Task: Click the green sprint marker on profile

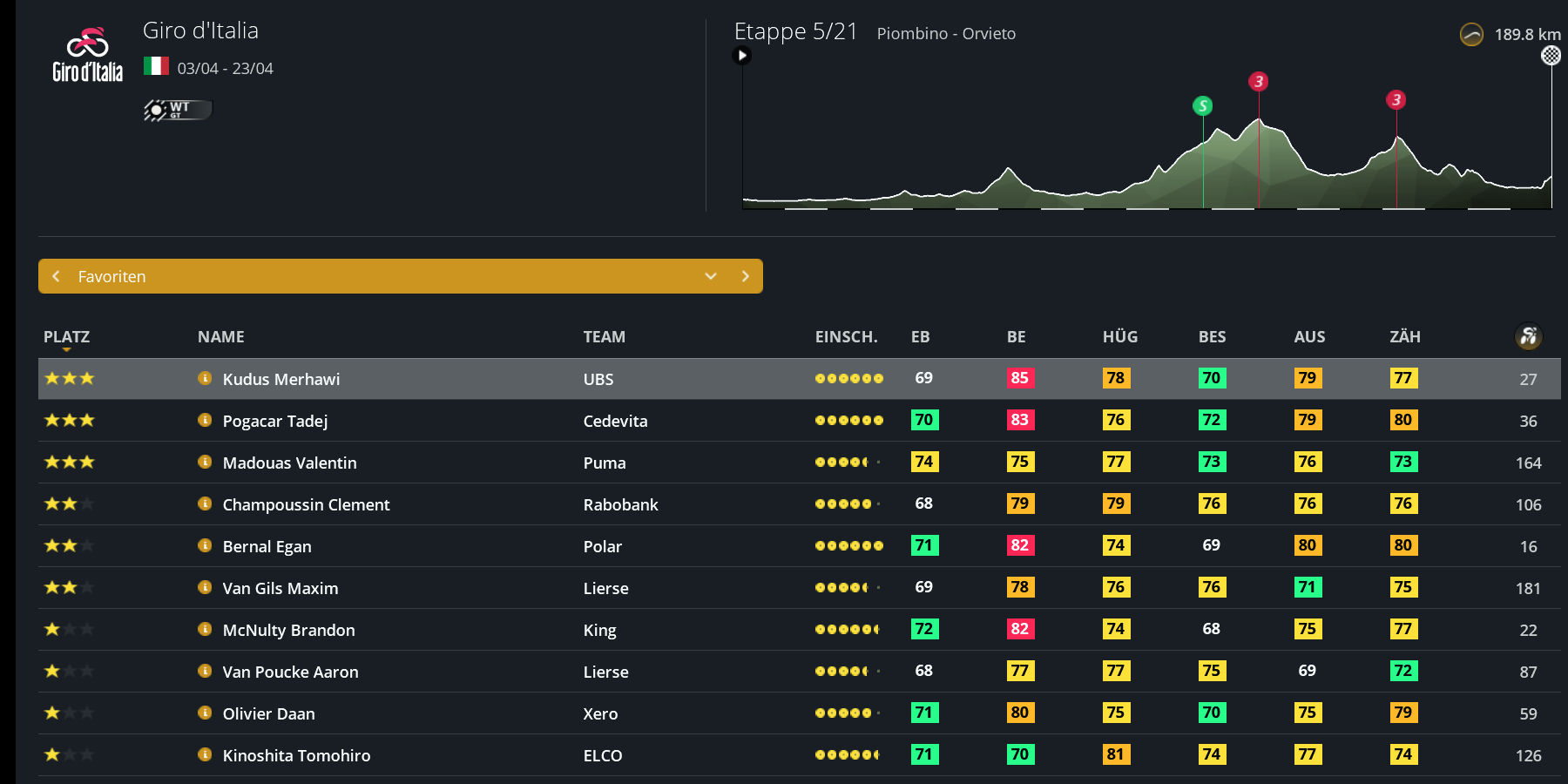Action: 1202,106
